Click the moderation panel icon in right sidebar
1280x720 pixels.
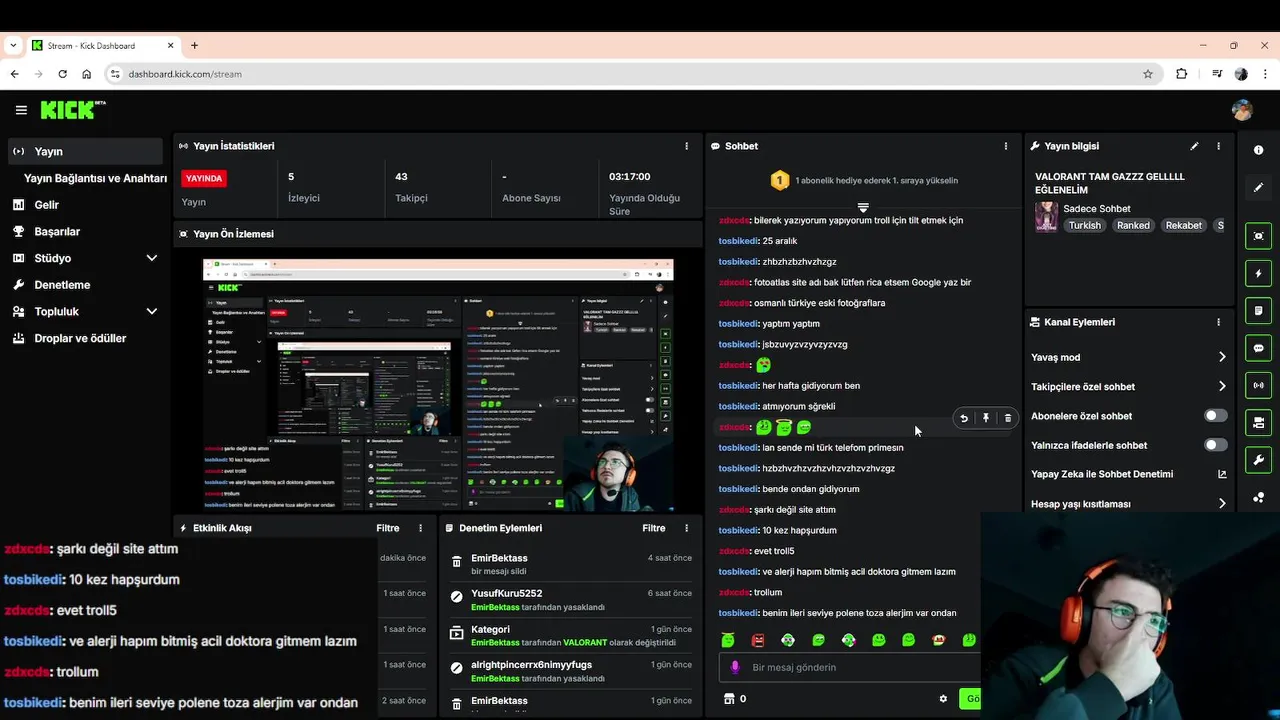(1258, 423)
